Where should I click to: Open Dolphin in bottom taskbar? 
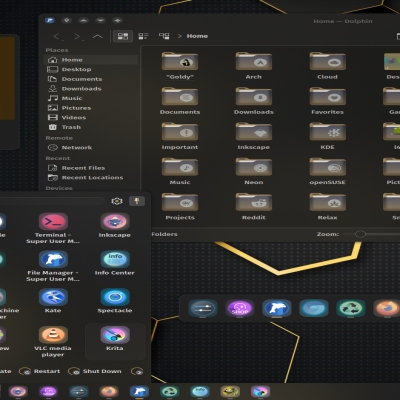tap(139, 391)
